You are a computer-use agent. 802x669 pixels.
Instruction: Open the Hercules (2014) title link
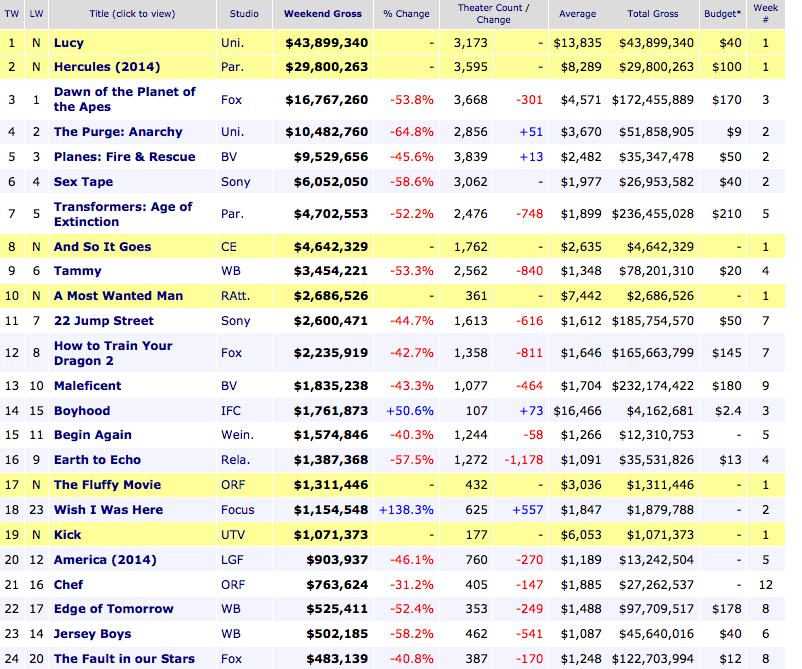(107, 67)
